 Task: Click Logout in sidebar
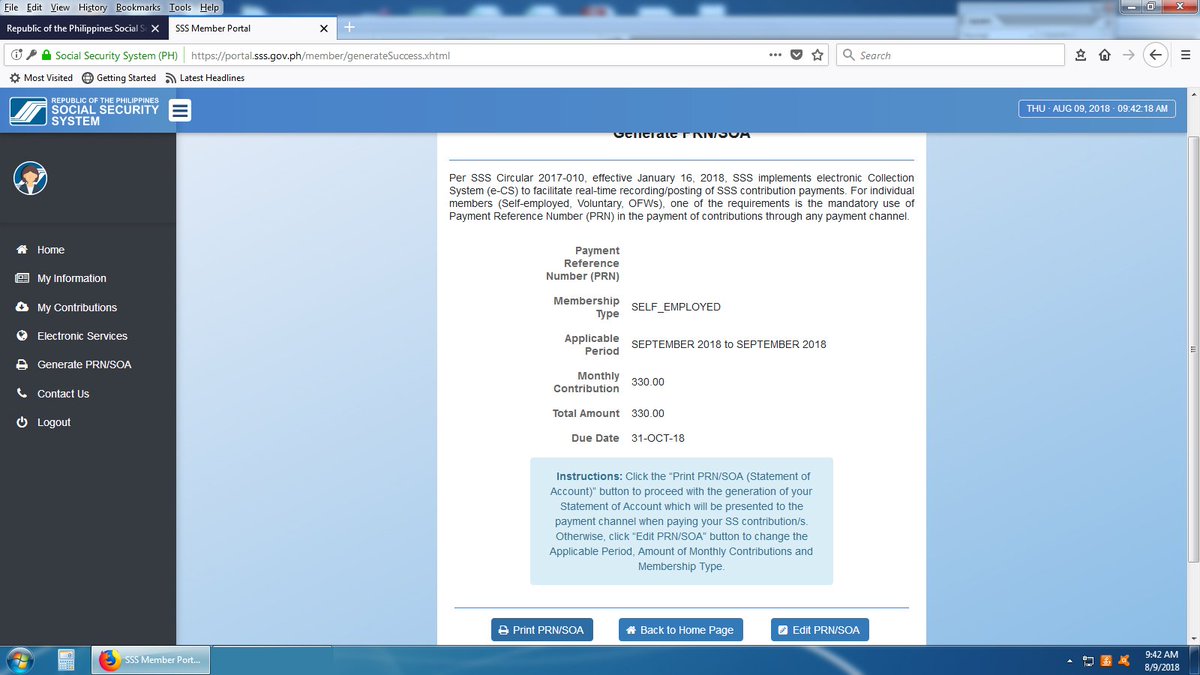click(x=54, y=422)
